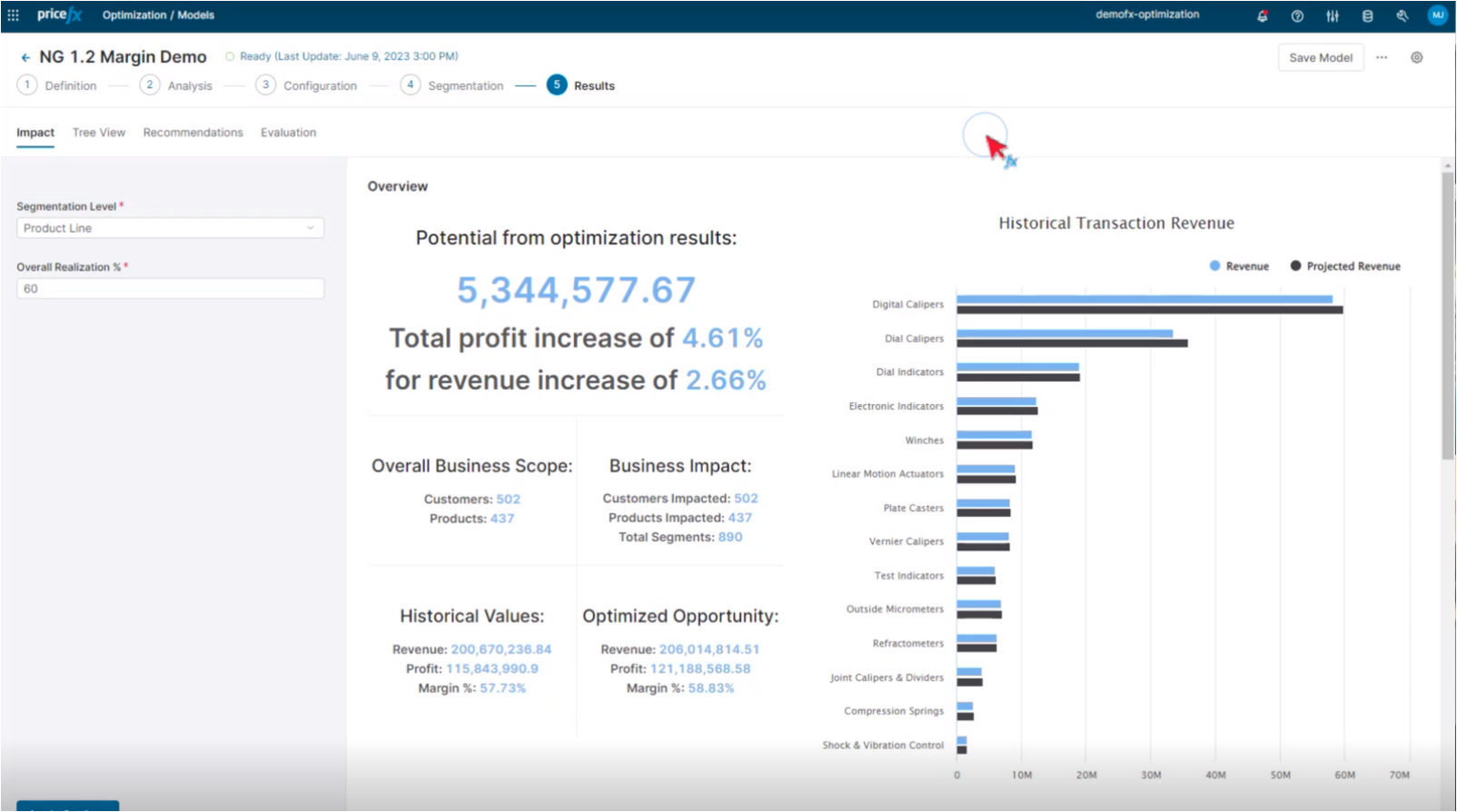1457x812 pixels.
Task: Open the MJ user avatar menu
Action: tap(1437, 15)
